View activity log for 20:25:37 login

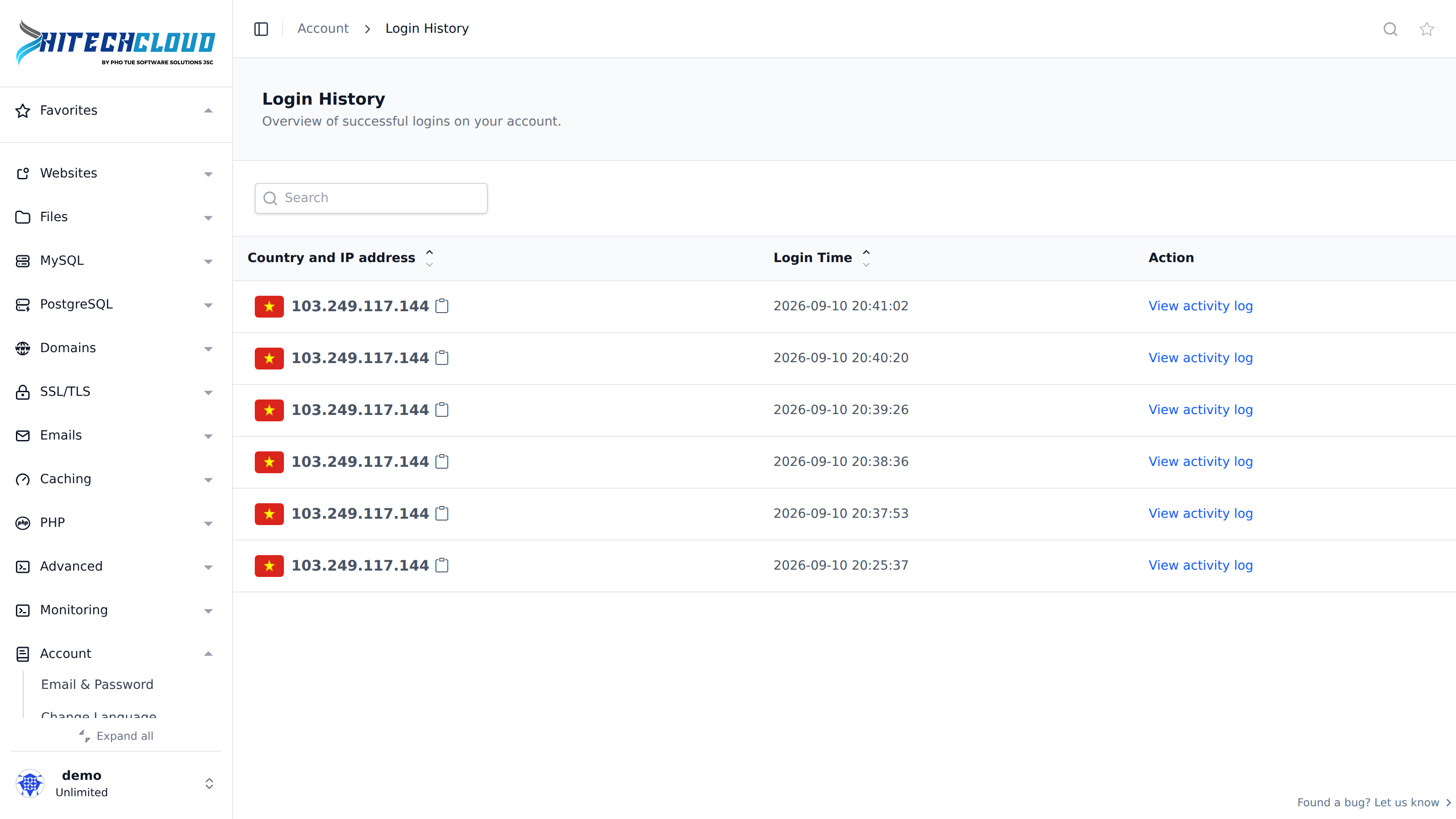point(1201,565)
